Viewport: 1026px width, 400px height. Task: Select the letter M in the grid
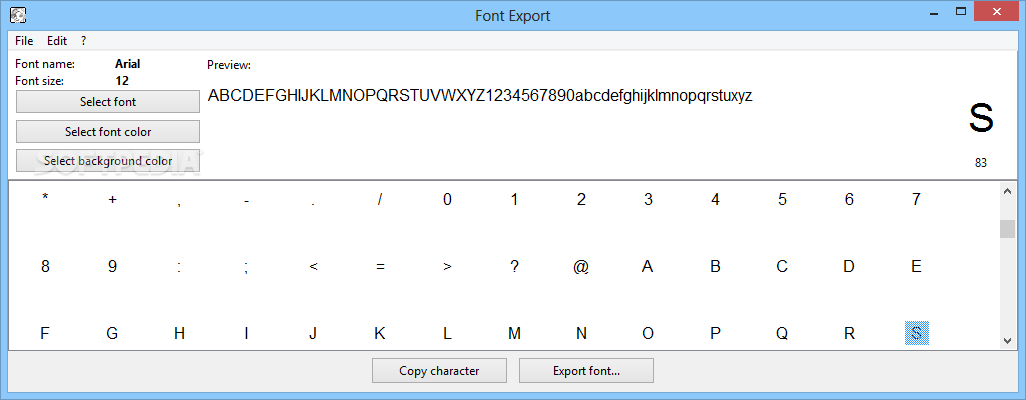[x=514, y=333]
